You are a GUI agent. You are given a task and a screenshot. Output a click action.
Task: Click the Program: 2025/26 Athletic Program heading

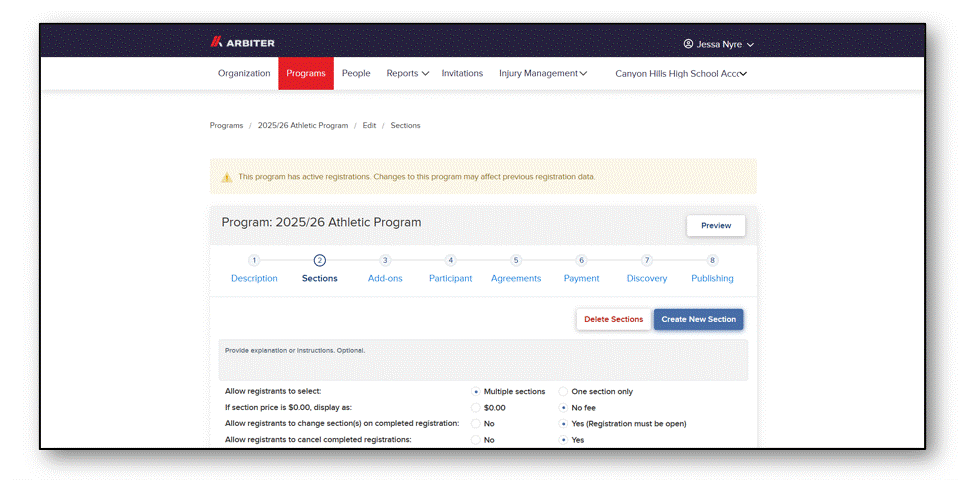[321, 222]
